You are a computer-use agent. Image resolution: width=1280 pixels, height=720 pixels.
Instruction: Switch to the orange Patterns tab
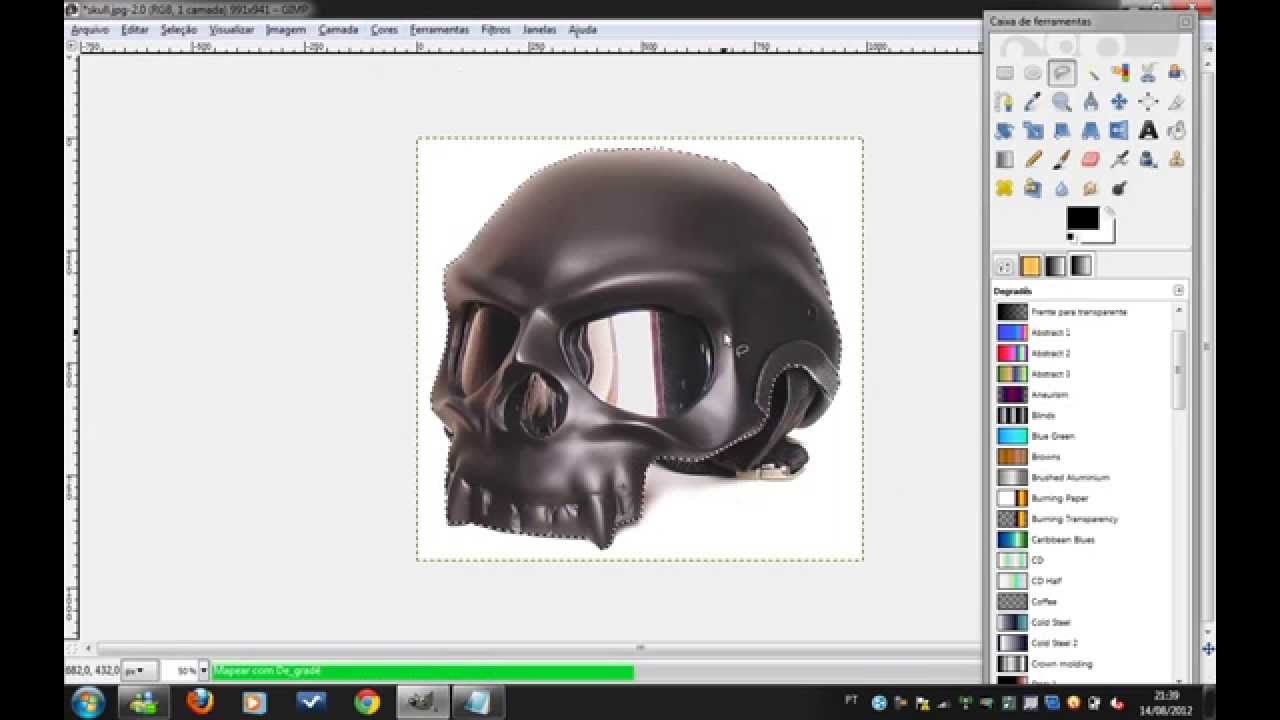pos(1030,266)
